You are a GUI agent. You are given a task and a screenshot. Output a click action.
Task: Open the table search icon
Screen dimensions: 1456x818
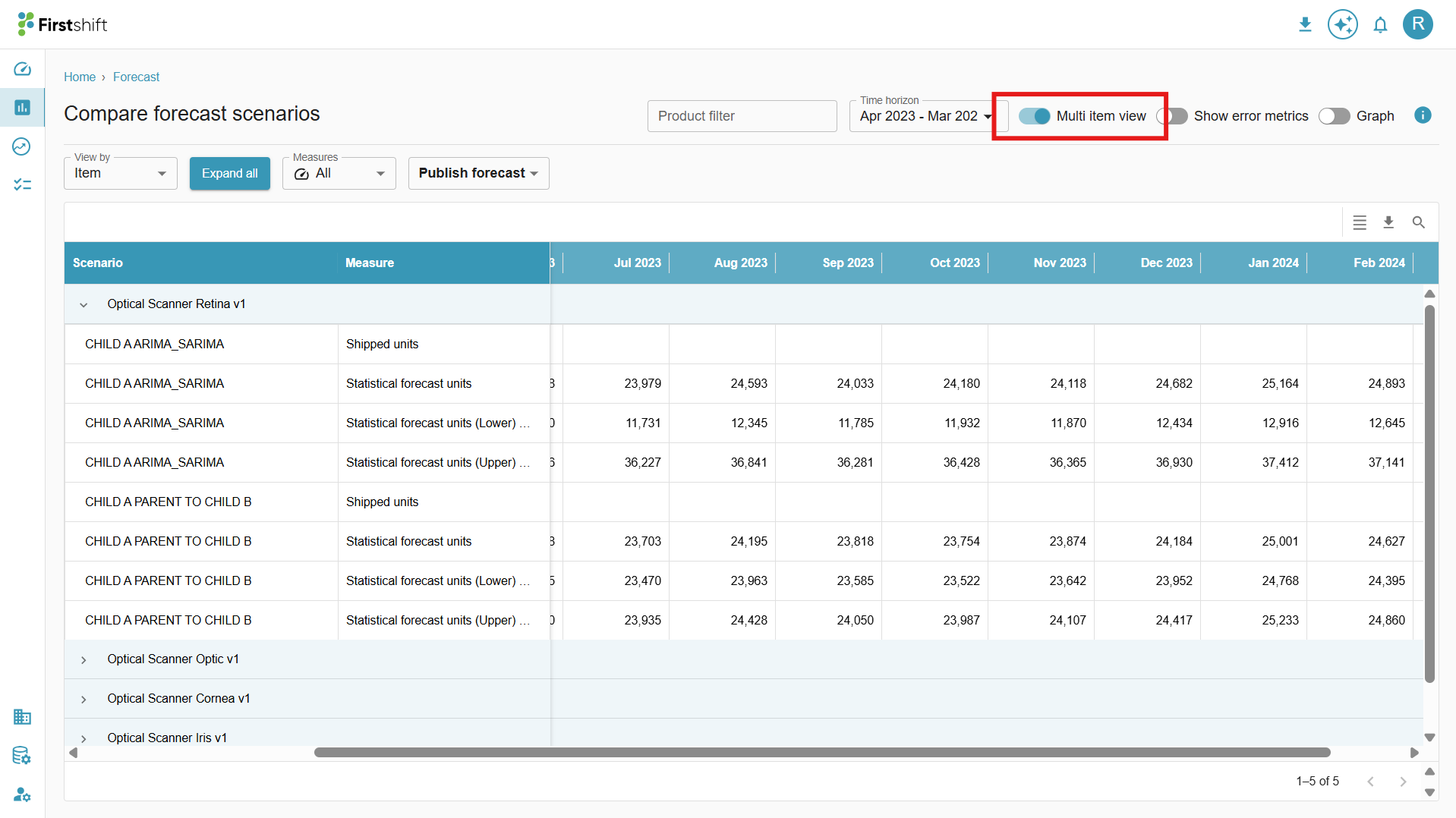point(1418,222)
